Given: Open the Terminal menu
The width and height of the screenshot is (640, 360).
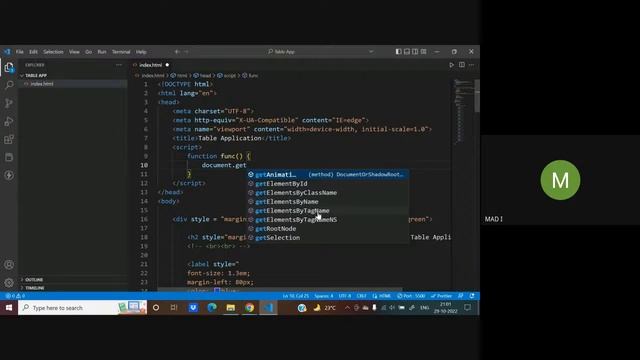Looking at the screenshot, I should coord(121,52).
